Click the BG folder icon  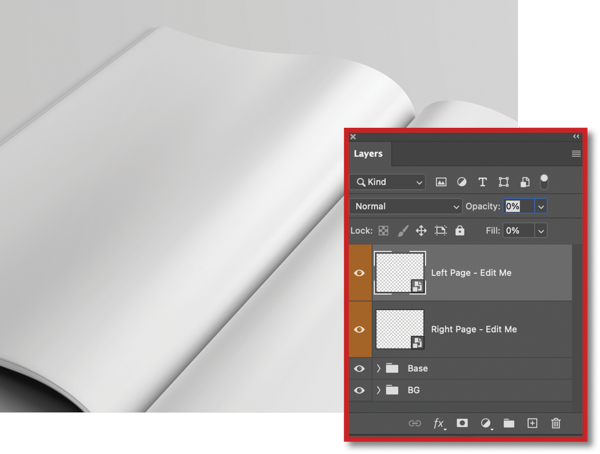click(x=392, y=390)
